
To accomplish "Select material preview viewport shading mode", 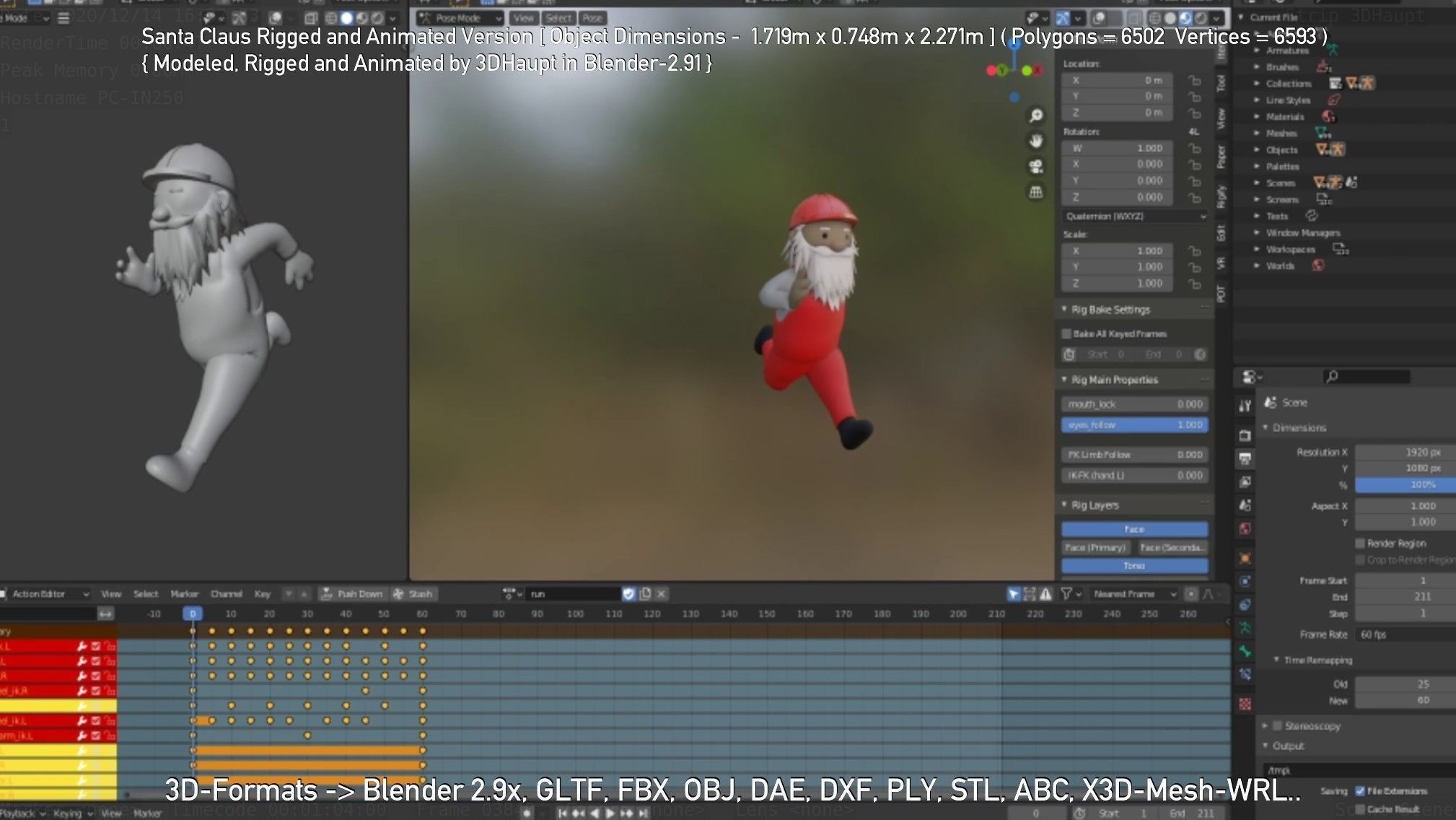I will (1185, 18).
